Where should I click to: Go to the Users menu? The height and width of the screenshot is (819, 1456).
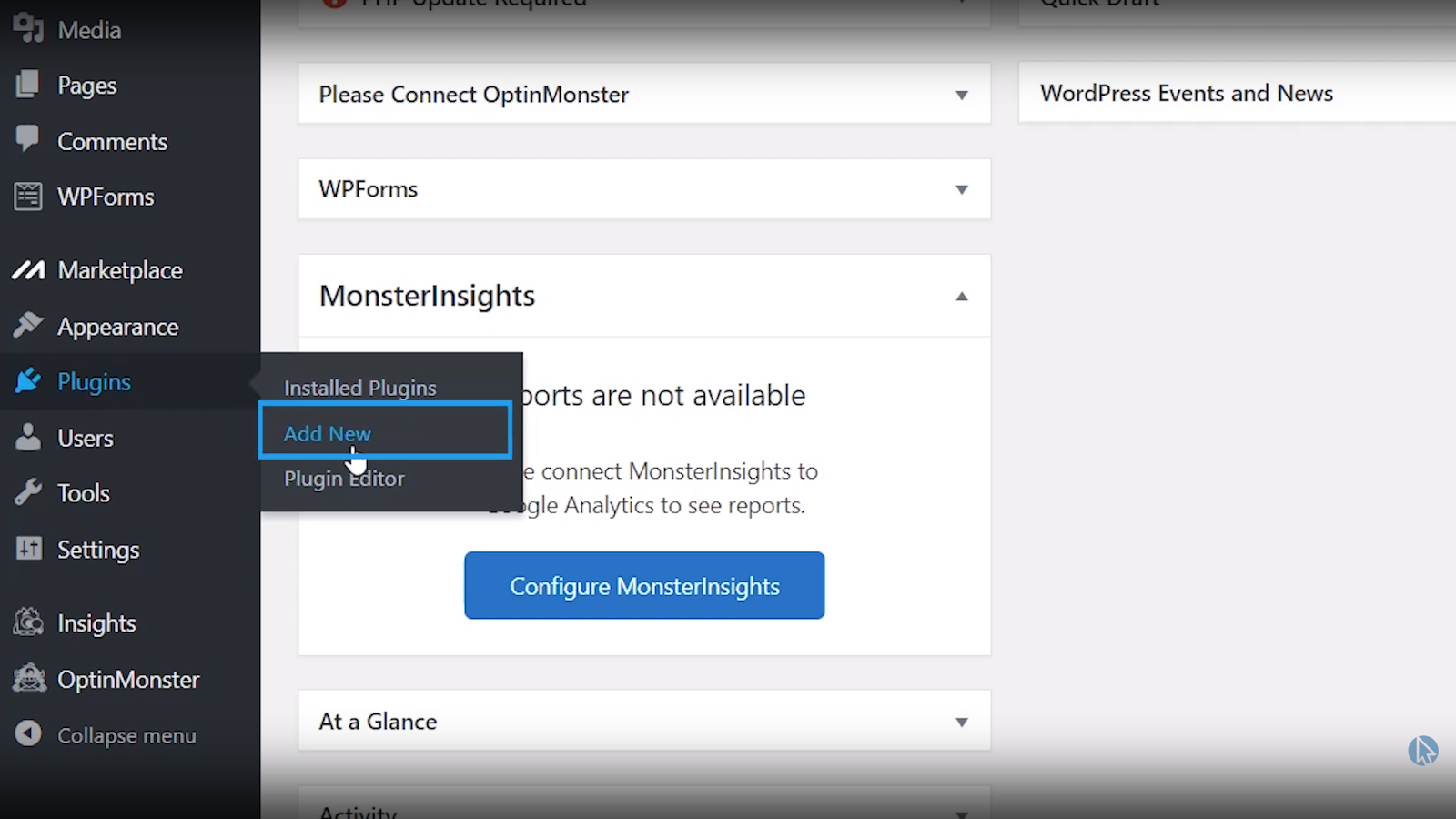click(86, 438)
